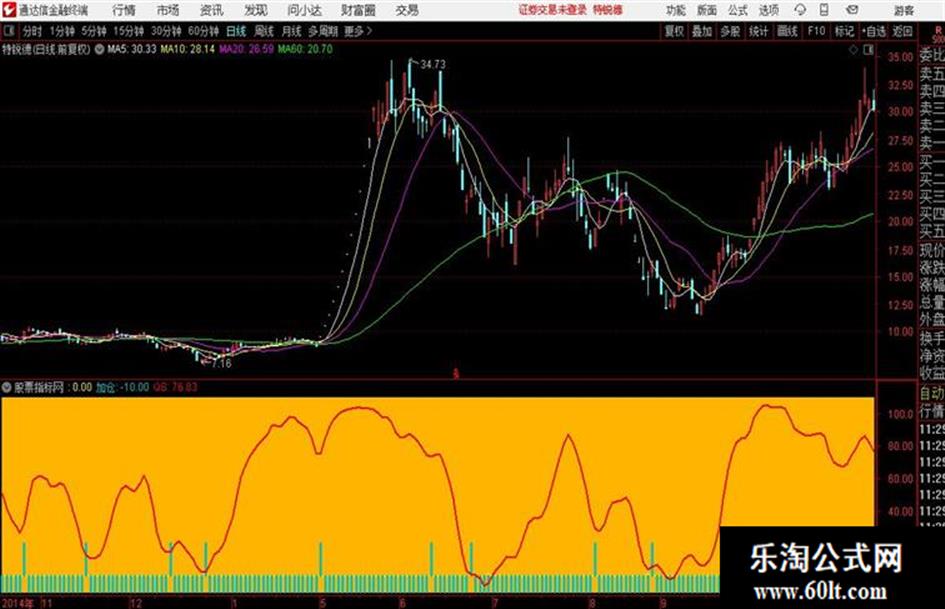Click the 特锐德 stock title in chart header
Screen dimensions: 945x609
(x=16, y=49)
